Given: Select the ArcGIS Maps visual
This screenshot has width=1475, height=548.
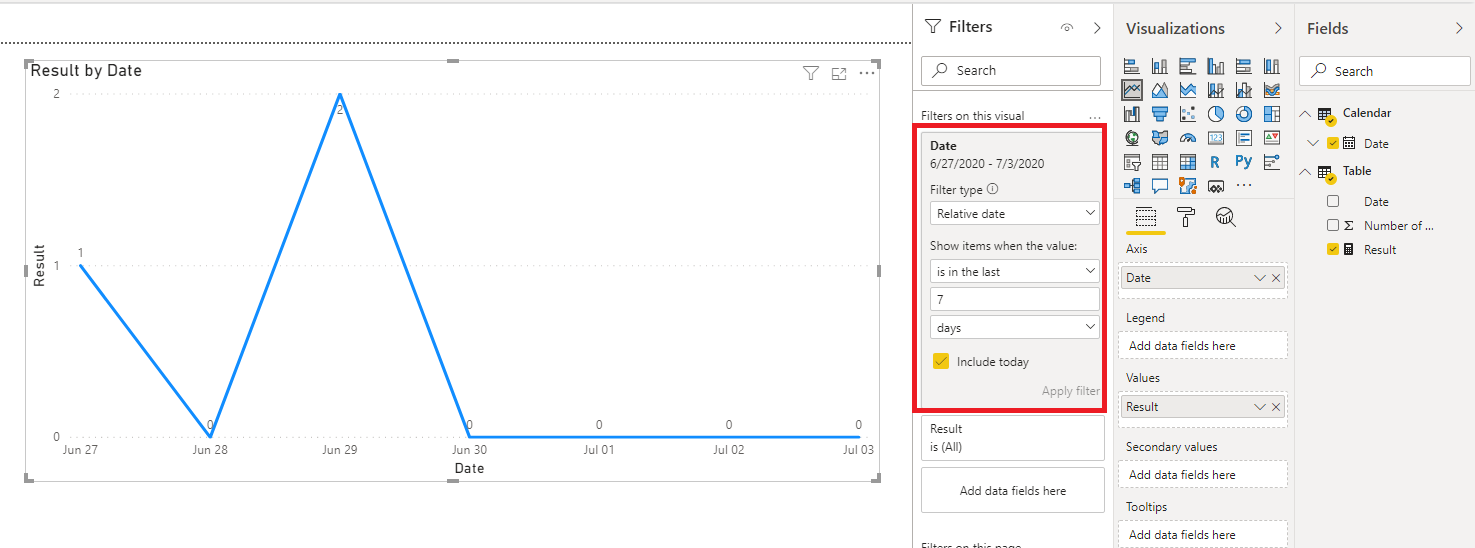Looking at the screenshot, I should [x=1188, y=185].
